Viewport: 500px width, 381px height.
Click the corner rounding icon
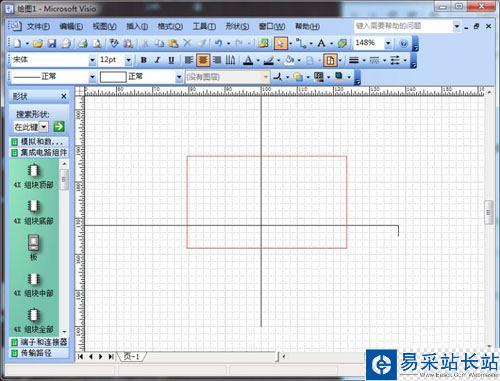point(277,77)
